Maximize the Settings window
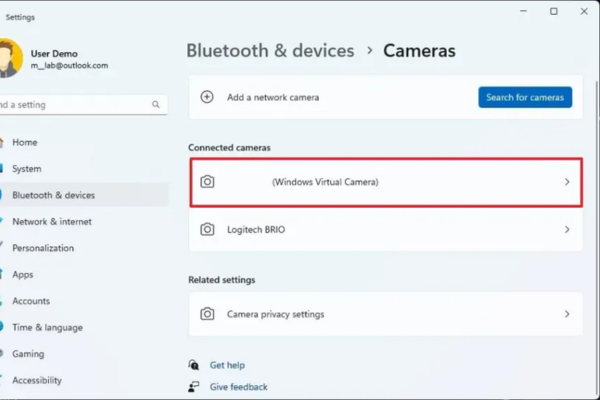Screen dimensions: 600x400 [554, 11]
